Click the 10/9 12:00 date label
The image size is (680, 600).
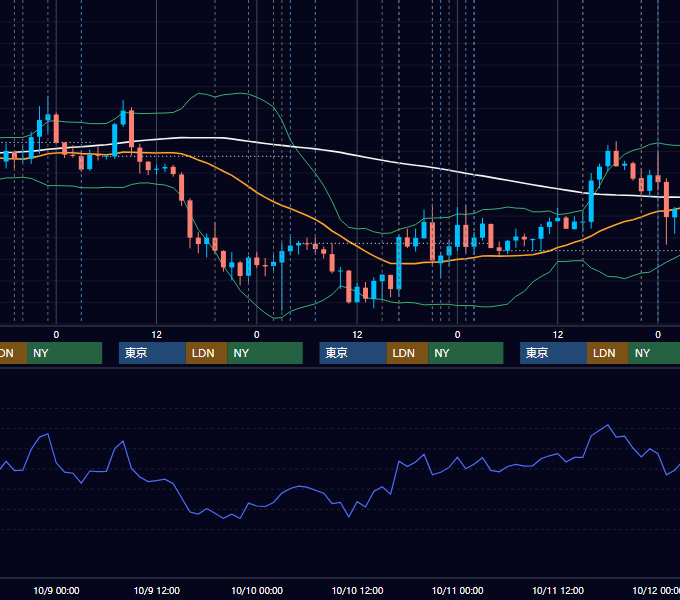tap(157, 591)
